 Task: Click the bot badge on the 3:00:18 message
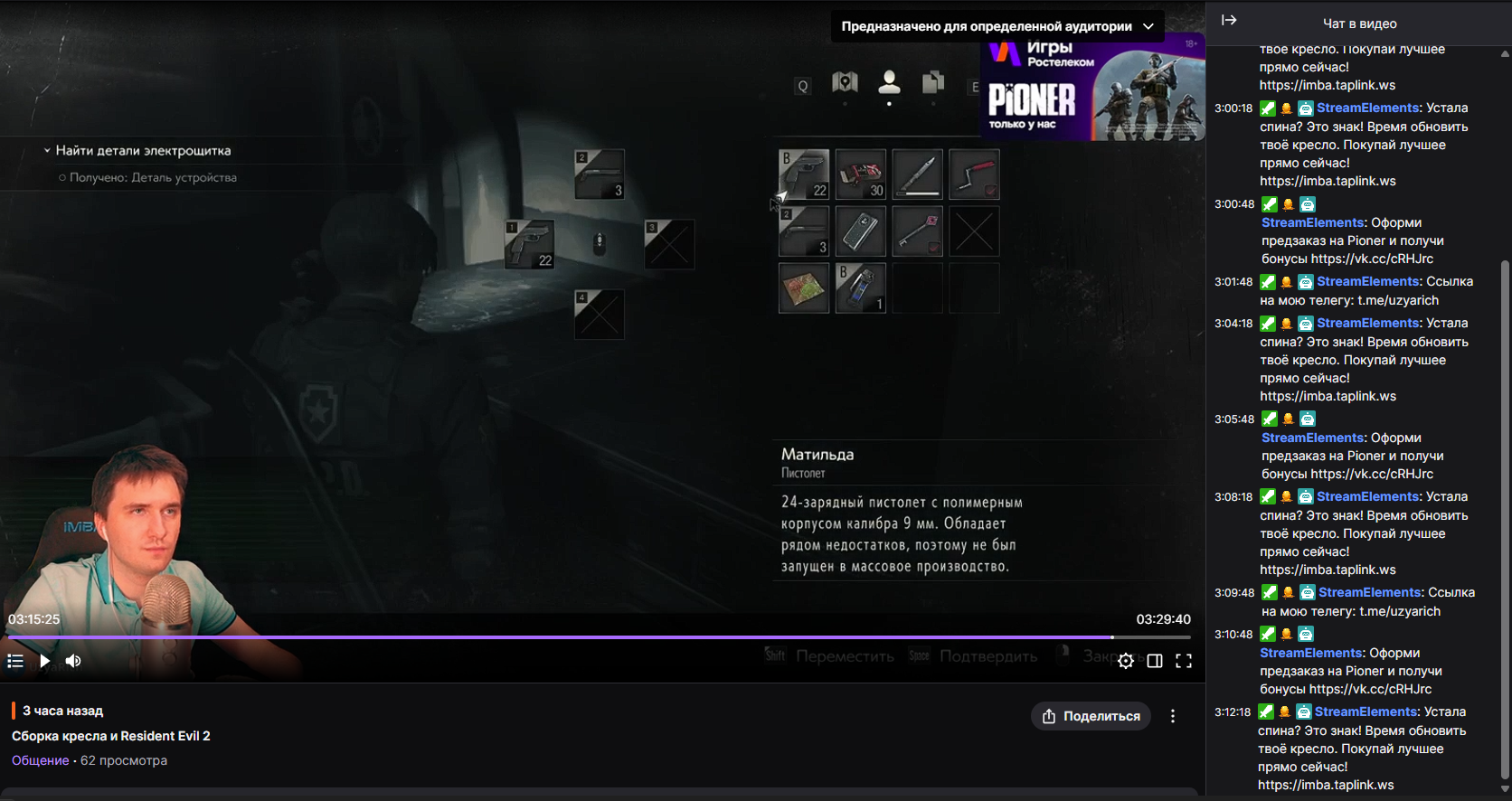[1306, 108]
